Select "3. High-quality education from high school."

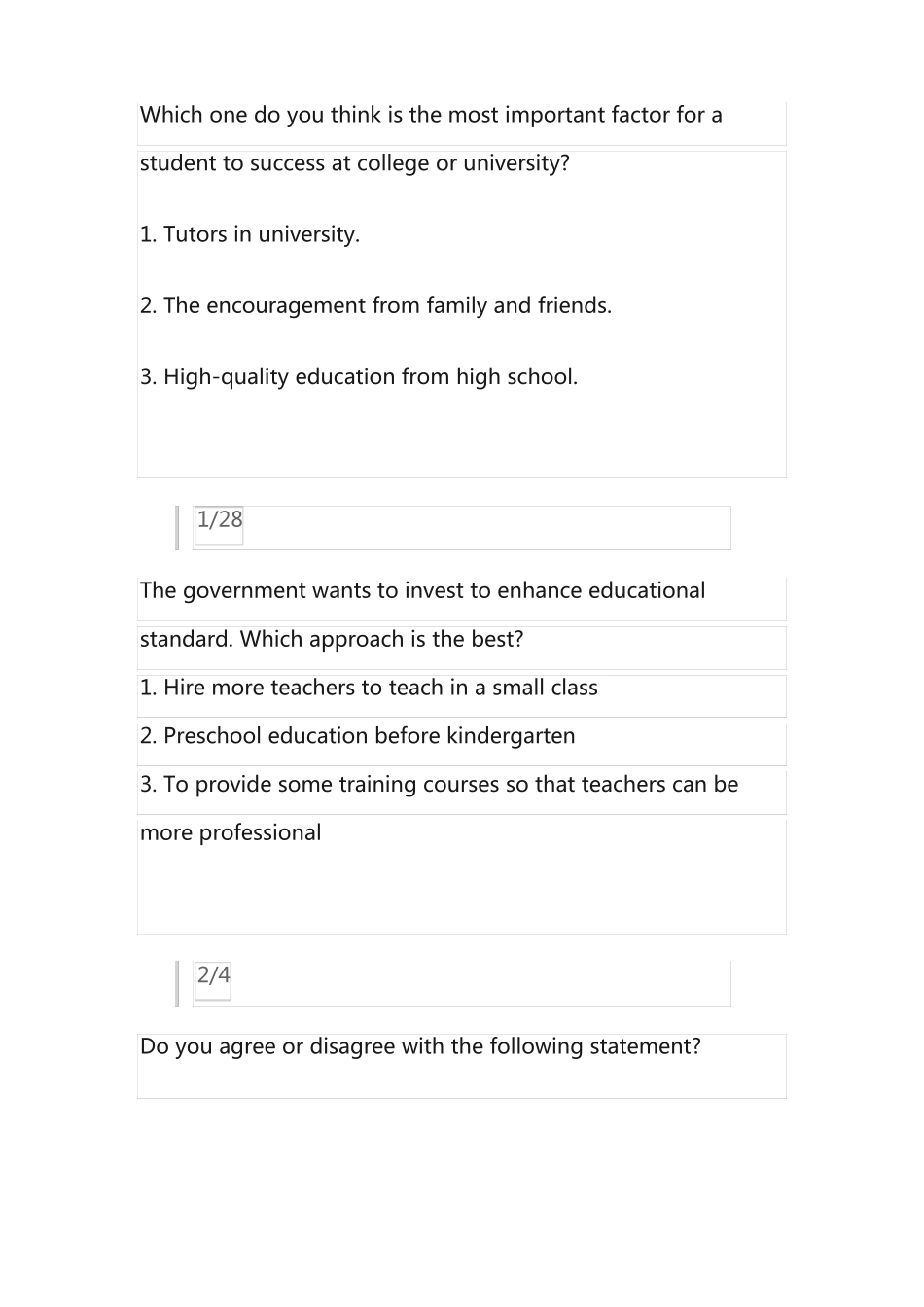point(359,377)
